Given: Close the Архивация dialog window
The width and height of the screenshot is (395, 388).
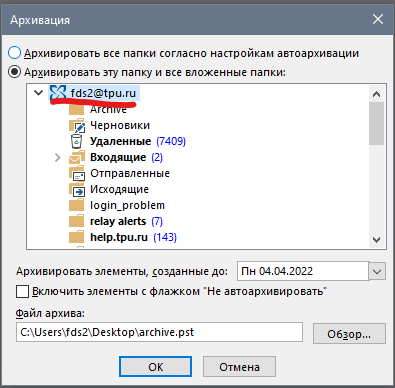Looking at the screenshot, I should tap(378, 19).
